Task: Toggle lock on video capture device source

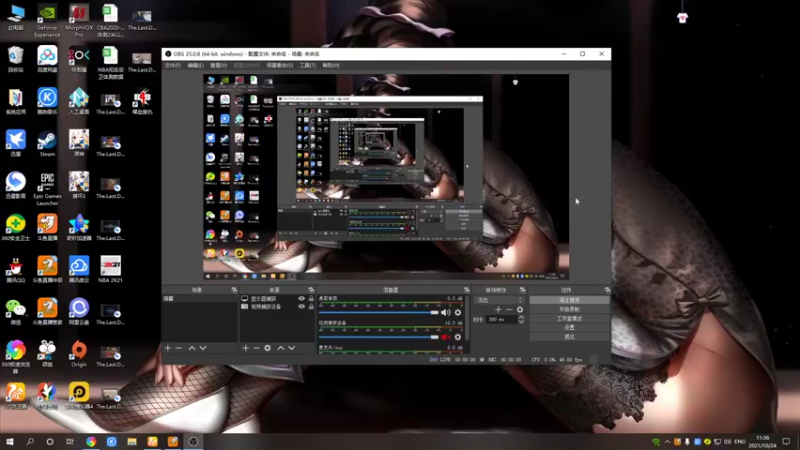Action: (311, 307)
